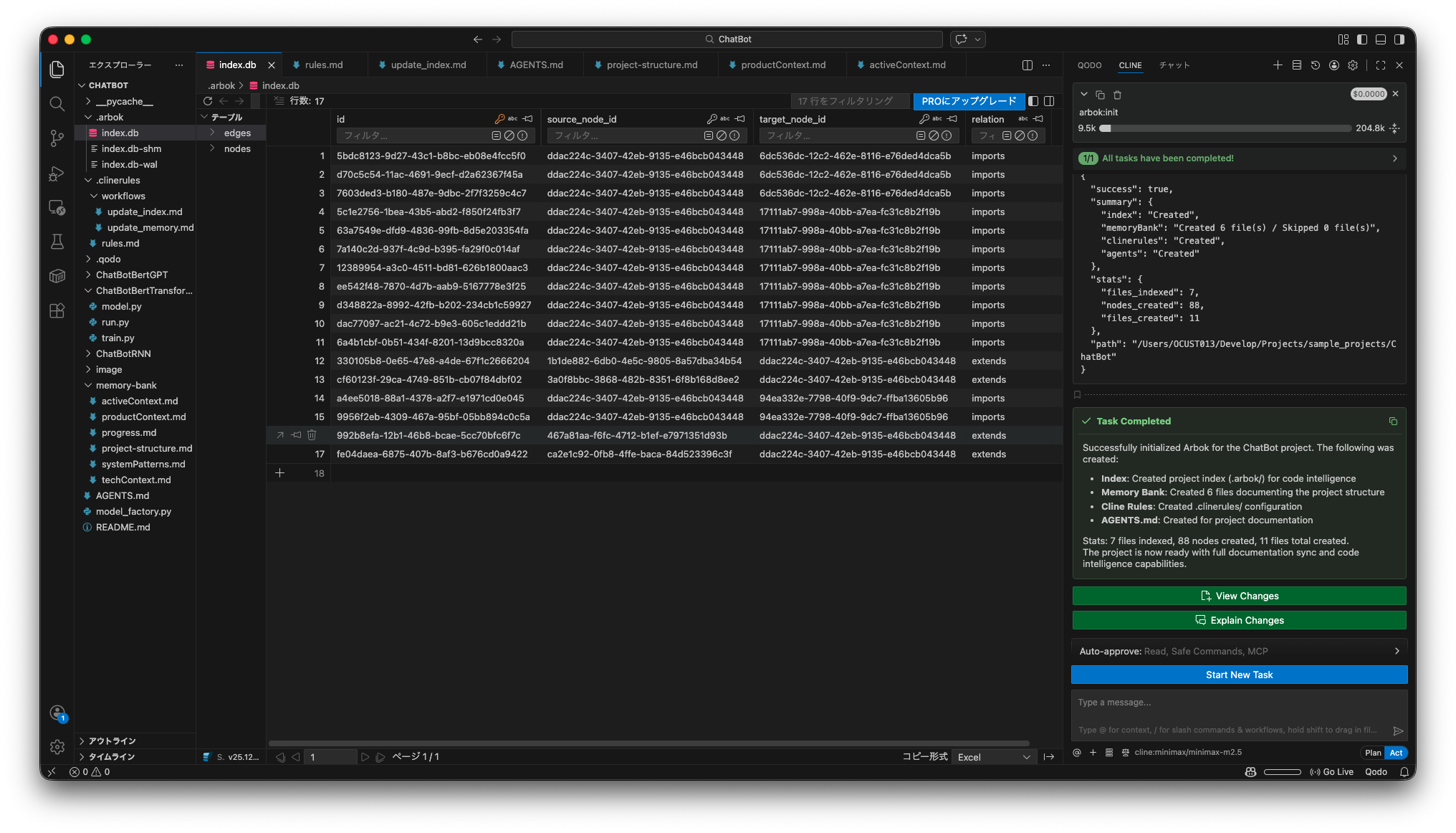The height and width of the screenshot is (833, 1456).
Task: Switch to the rules.md editor tab
Action: (x=323, y=65)
